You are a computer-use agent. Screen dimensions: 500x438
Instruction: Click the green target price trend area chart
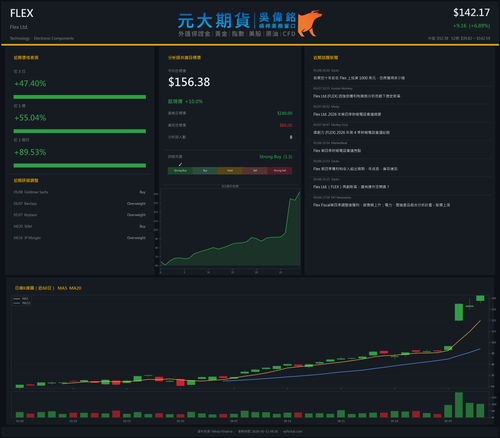(231, 230)
